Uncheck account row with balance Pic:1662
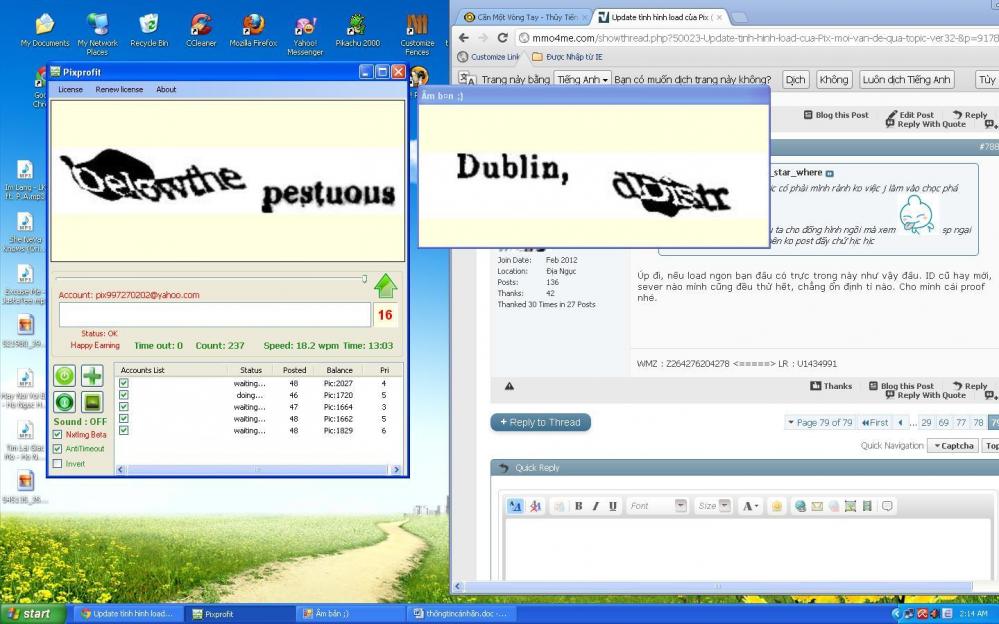This screenshot has width=999, height=624. tap(124, 418)
